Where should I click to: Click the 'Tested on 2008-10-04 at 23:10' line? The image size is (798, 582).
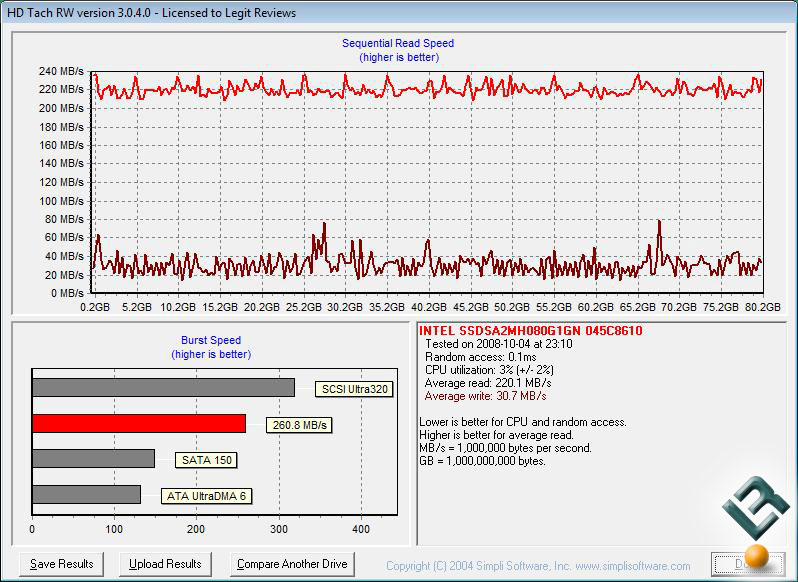pos(499,344)
